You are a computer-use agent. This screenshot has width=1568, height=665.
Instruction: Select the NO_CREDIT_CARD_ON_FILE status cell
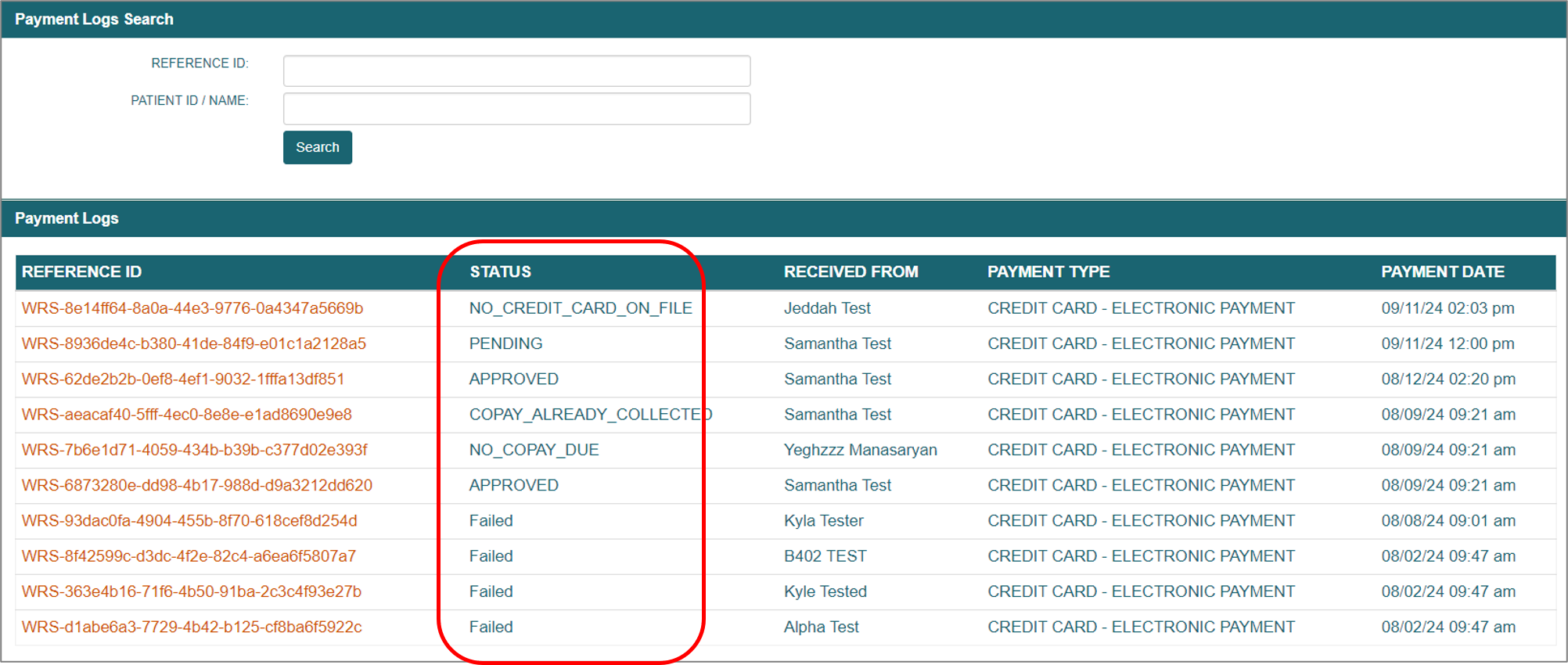[581, 308]
